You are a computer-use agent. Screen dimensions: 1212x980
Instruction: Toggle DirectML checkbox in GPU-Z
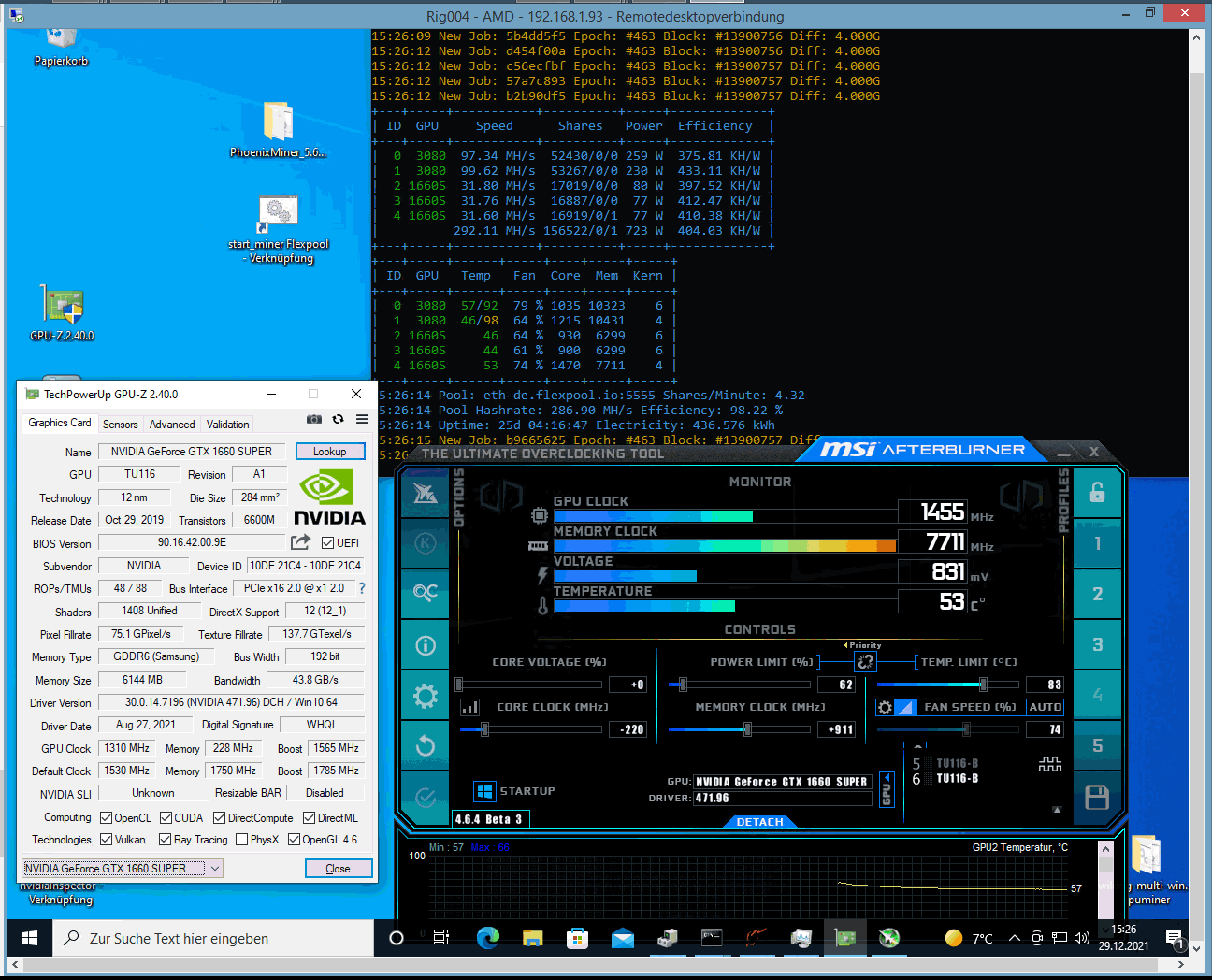[309, 817]
